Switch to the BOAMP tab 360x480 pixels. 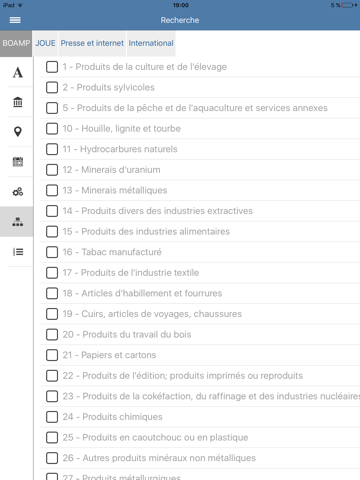16,43
